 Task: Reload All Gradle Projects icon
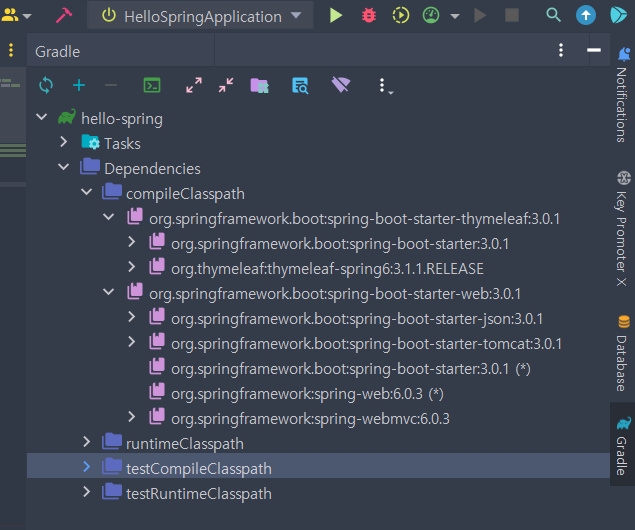46,85
